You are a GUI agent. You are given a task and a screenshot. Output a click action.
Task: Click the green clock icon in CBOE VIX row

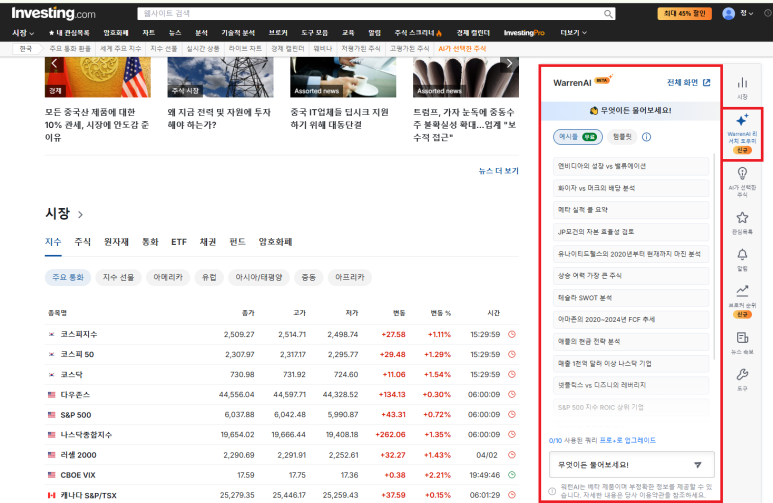tap(512, 475)
